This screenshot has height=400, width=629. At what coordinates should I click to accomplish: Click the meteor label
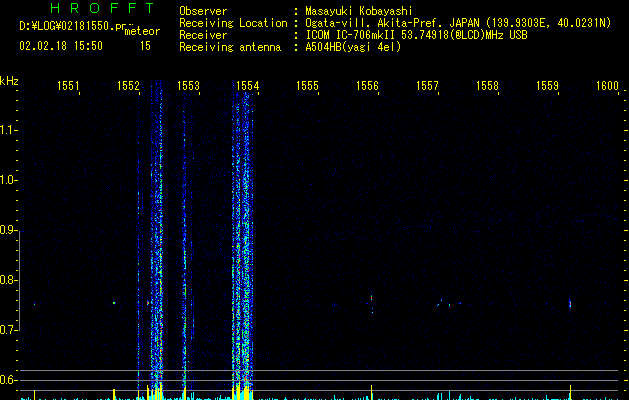142,31
